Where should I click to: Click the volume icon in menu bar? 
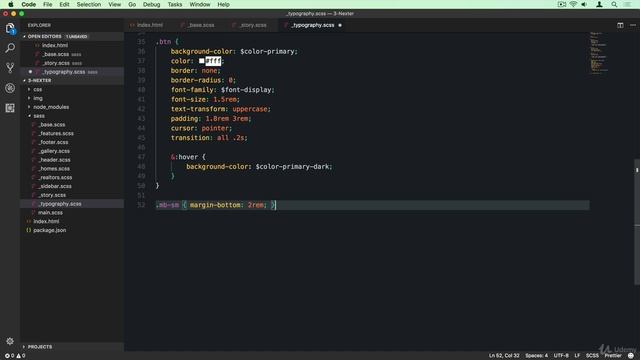tap(584, 4)
